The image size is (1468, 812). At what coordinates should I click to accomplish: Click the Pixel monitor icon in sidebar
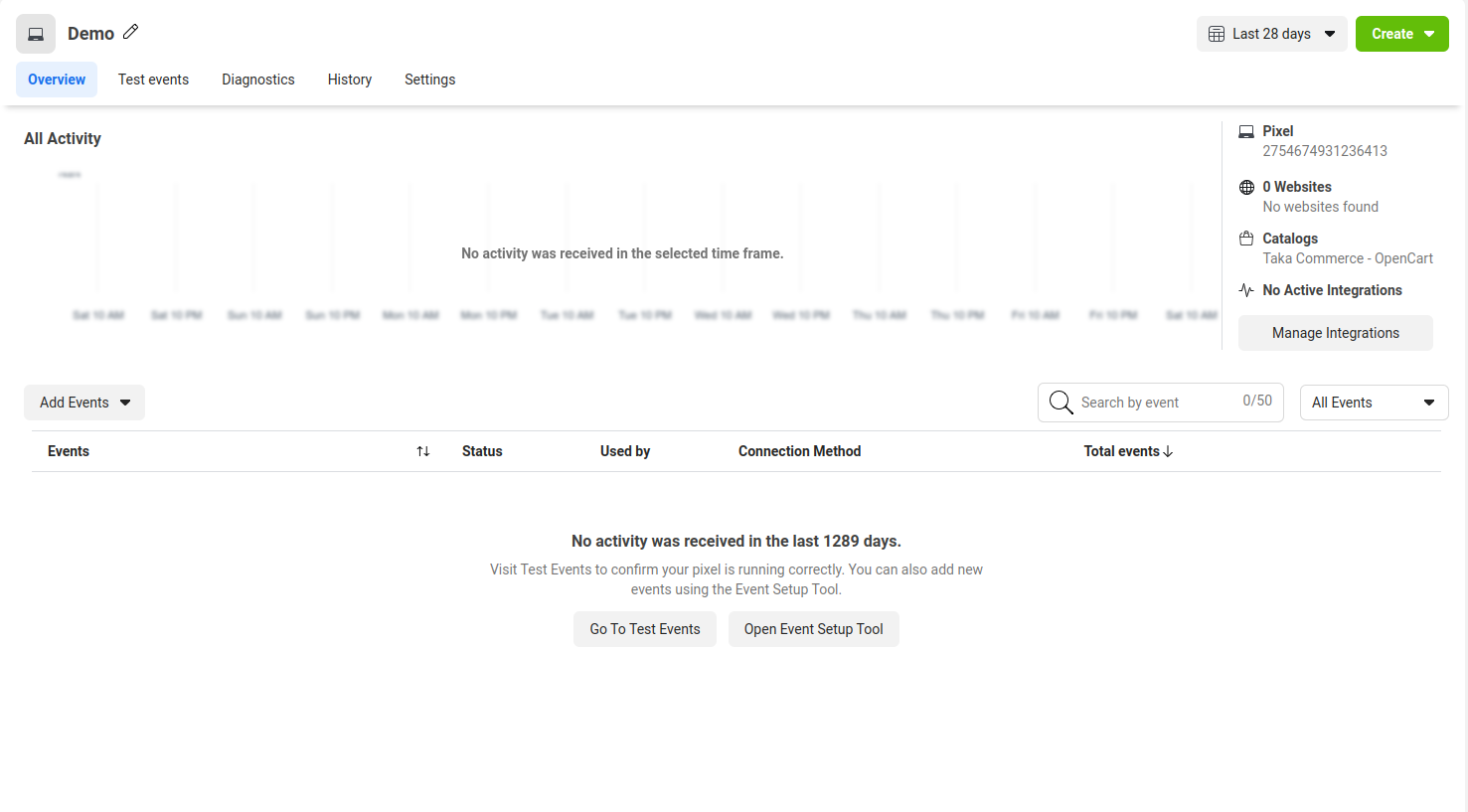[1246, 131]
